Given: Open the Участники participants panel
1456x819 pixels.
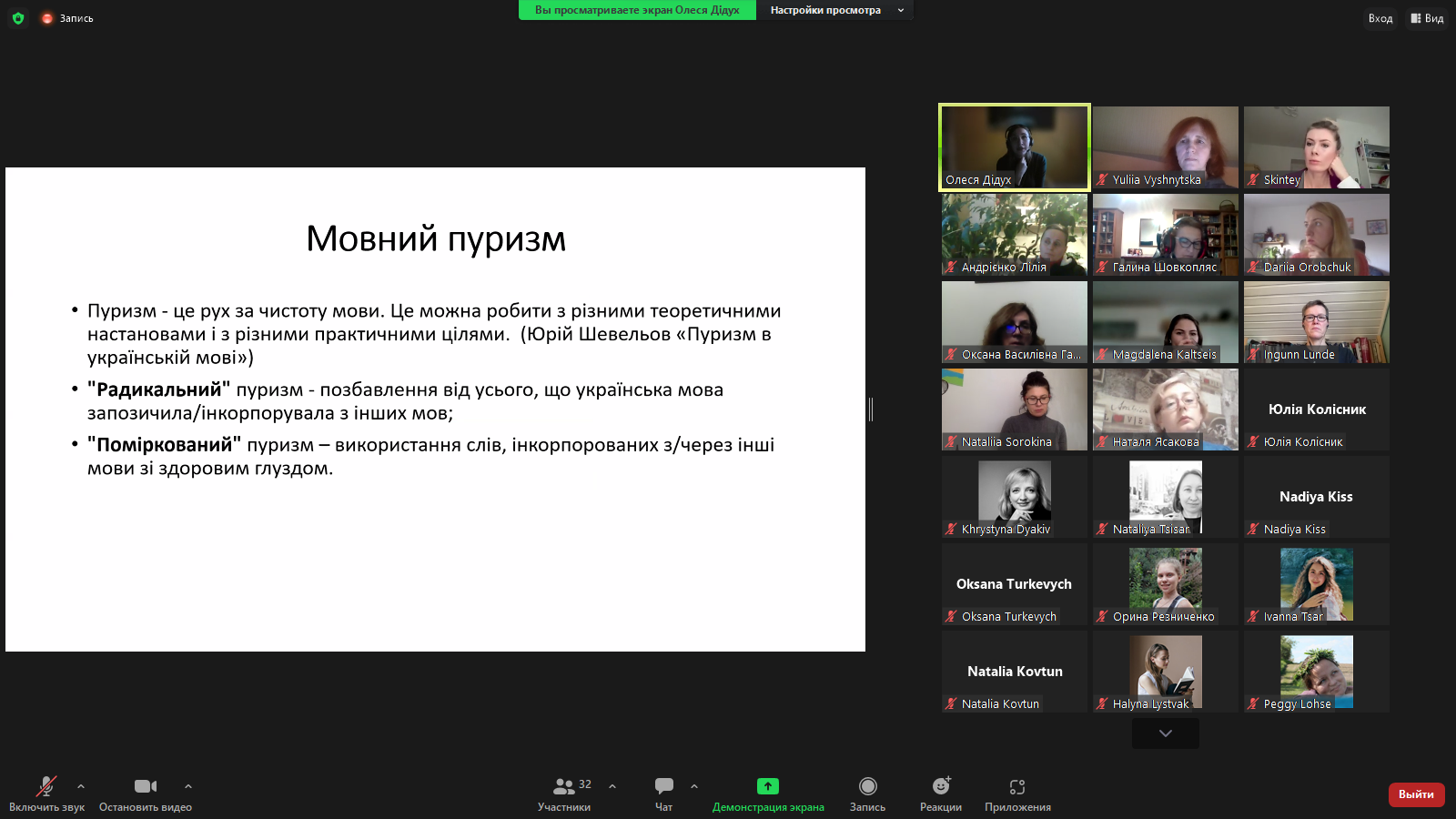Looking at the screenshot, I should 564,793.
